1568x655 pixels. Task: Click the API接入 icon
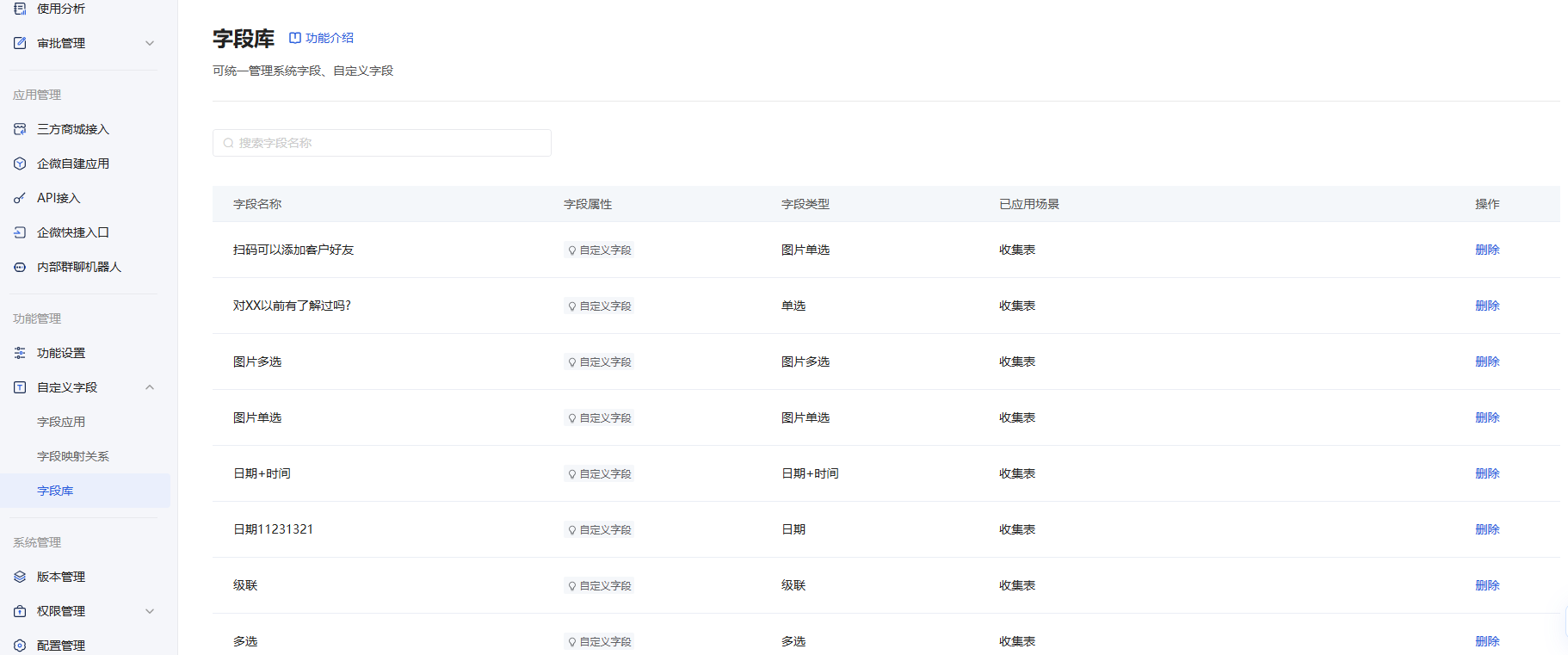point(20,198)
